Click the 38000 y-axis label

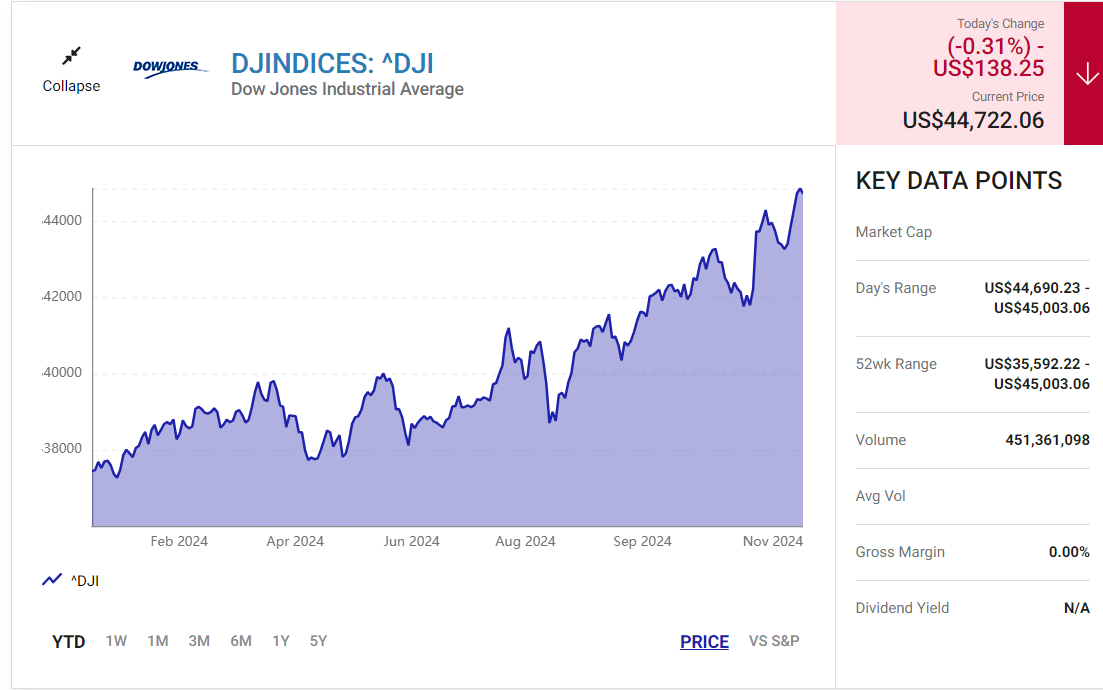[x=63, y=449]
